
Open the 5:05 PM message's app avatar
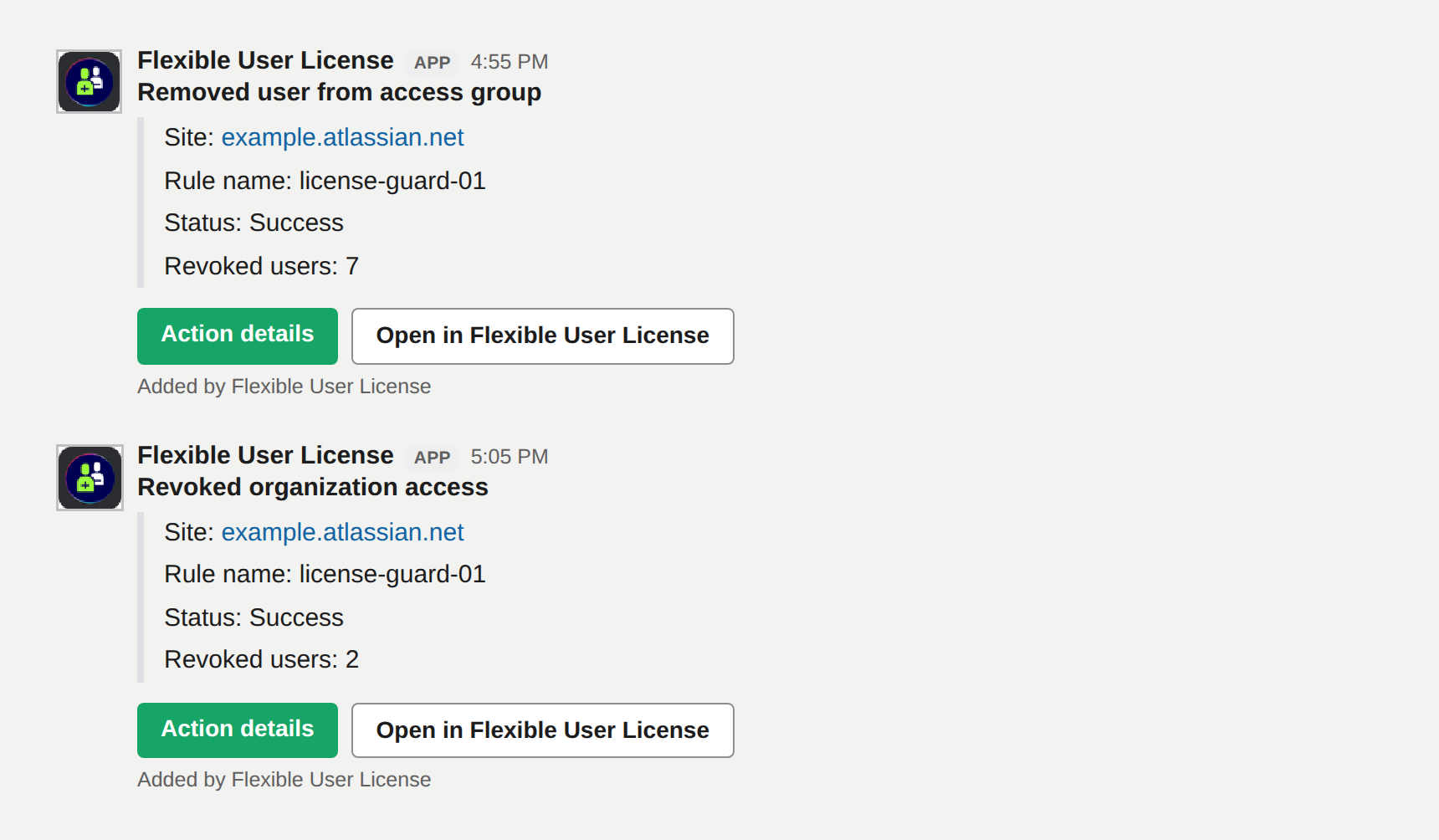pyautogui.click(x=90, y=477)
